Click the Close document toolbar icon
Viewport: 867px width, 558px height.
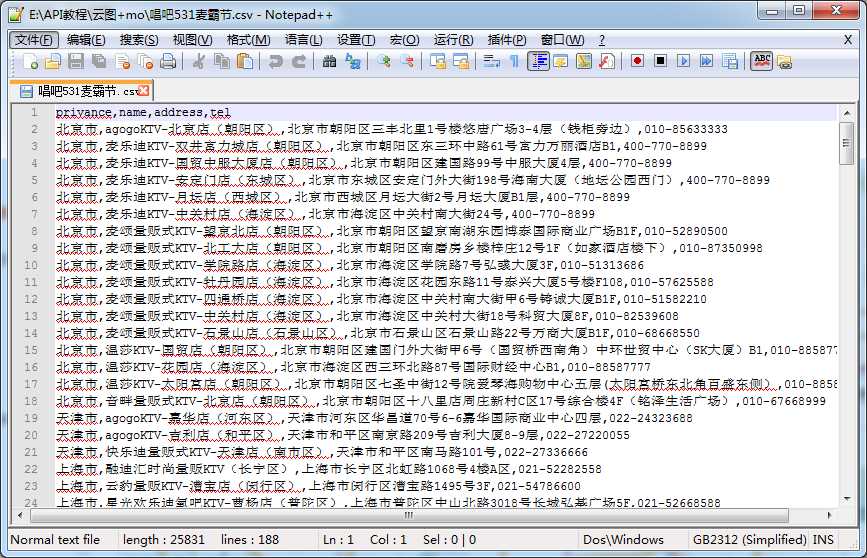tap(123, 61)
